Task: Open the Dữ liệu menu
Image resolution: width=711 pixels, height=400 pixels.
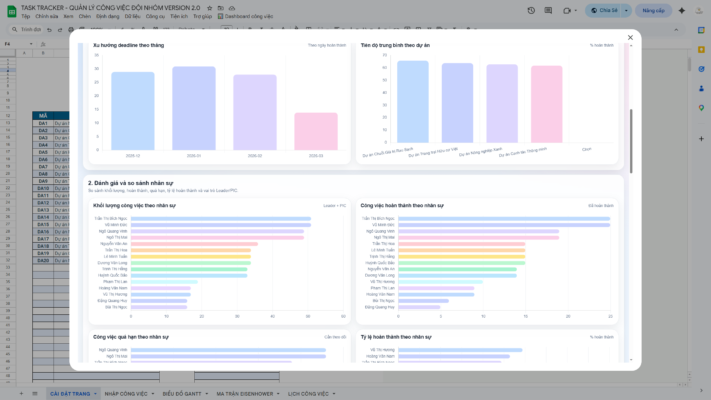Action: coord(132,16)
